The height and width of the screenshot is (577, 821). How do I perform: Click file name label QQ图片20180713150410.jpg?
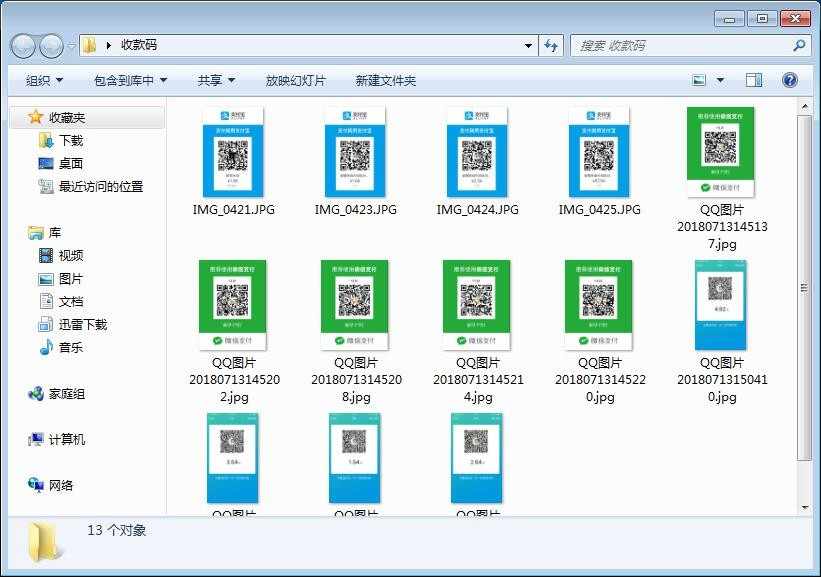(x=722, y=380)
